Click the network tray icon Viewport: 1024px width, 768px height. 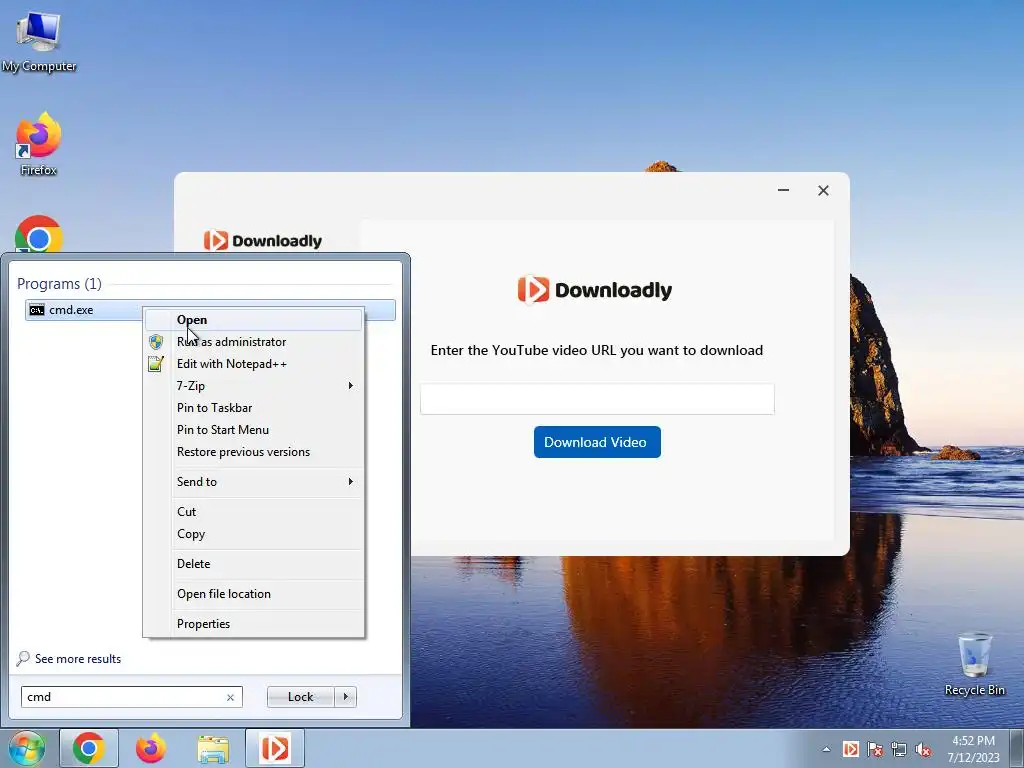click(x=899, y=749)
